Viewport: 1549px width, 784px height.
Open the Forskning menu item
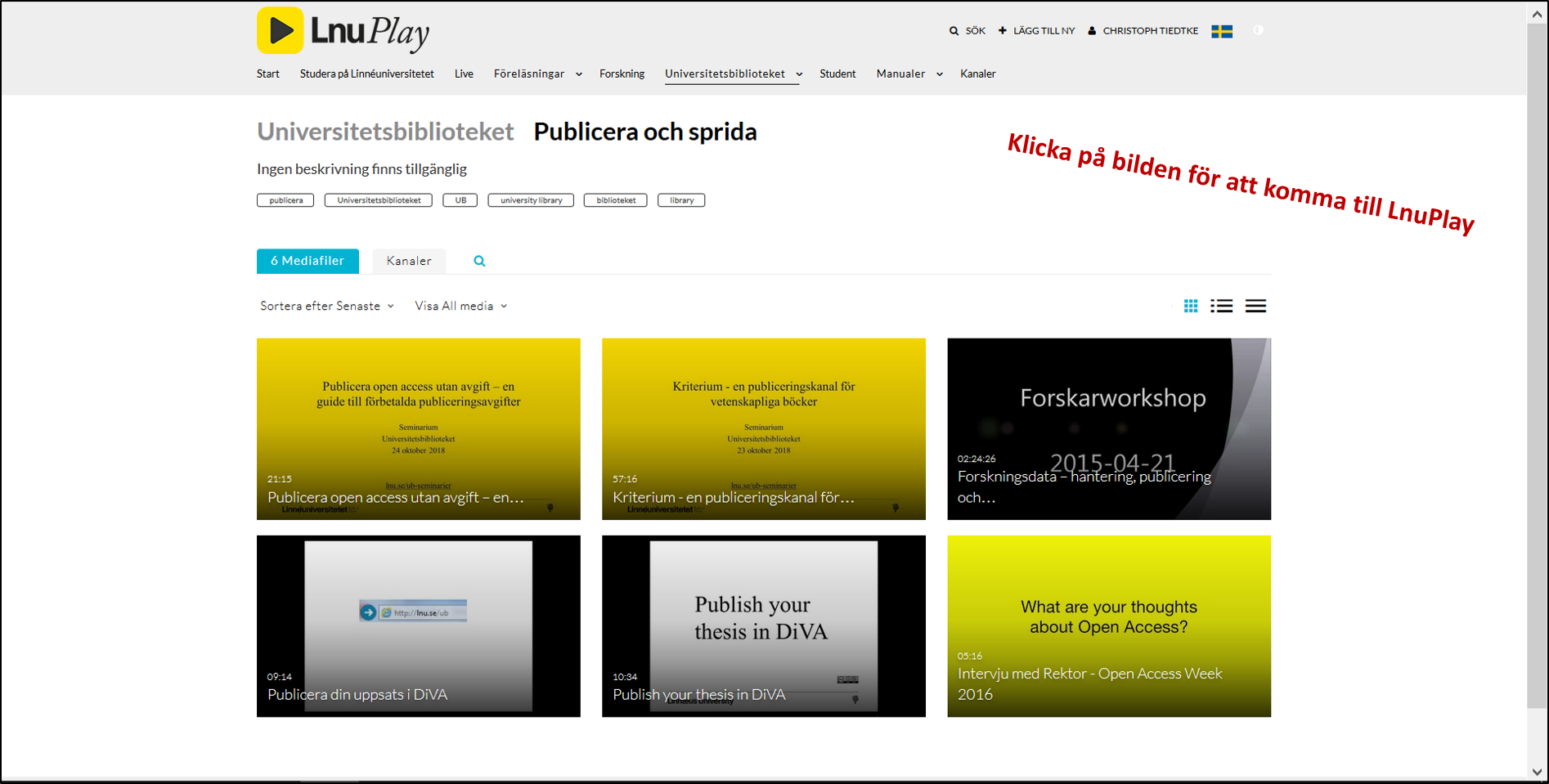(622, 74)
